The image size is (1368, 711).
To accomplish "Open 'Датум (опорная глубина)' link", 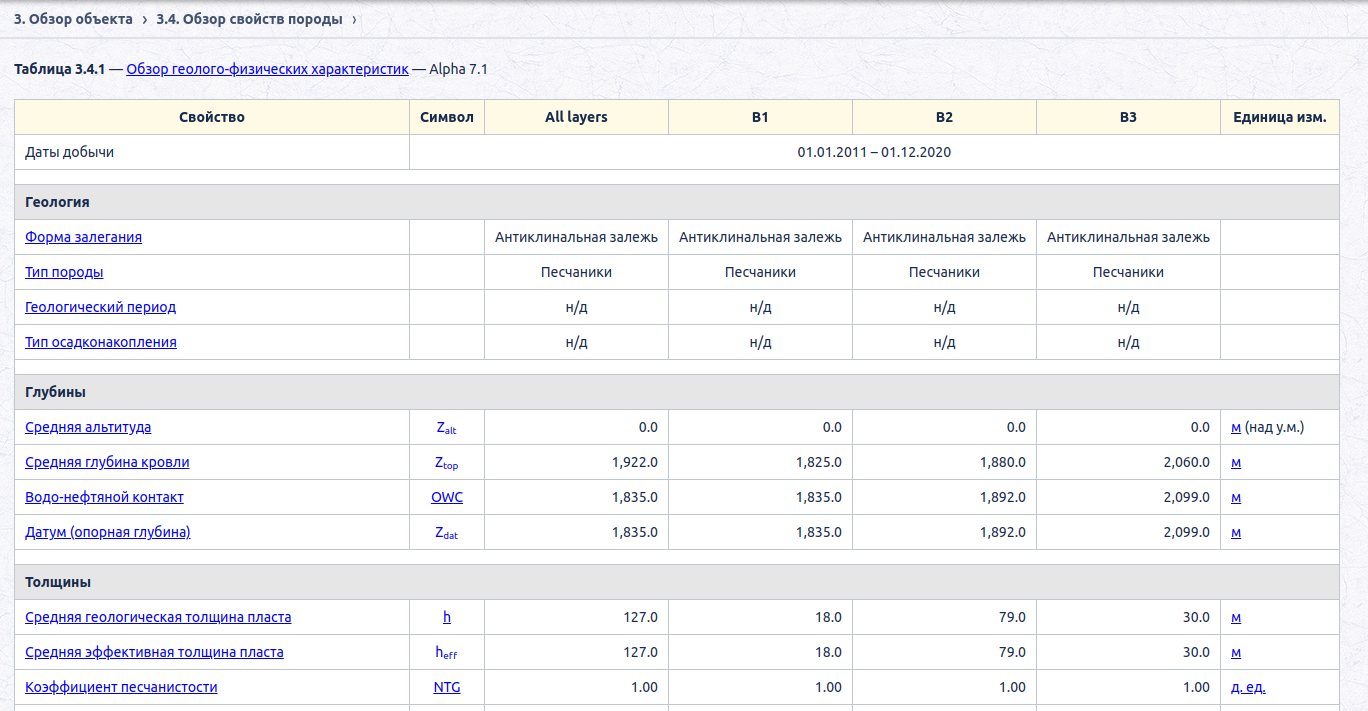I will [108, 532].
